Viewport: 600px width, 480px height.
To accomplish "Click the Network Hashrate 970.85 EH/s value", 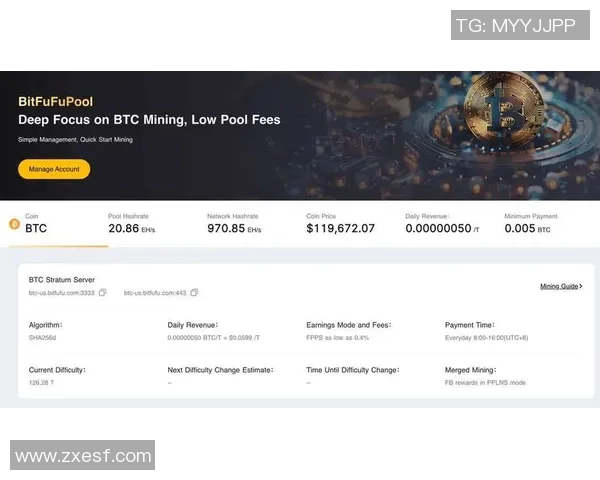I will pos(233,229).
